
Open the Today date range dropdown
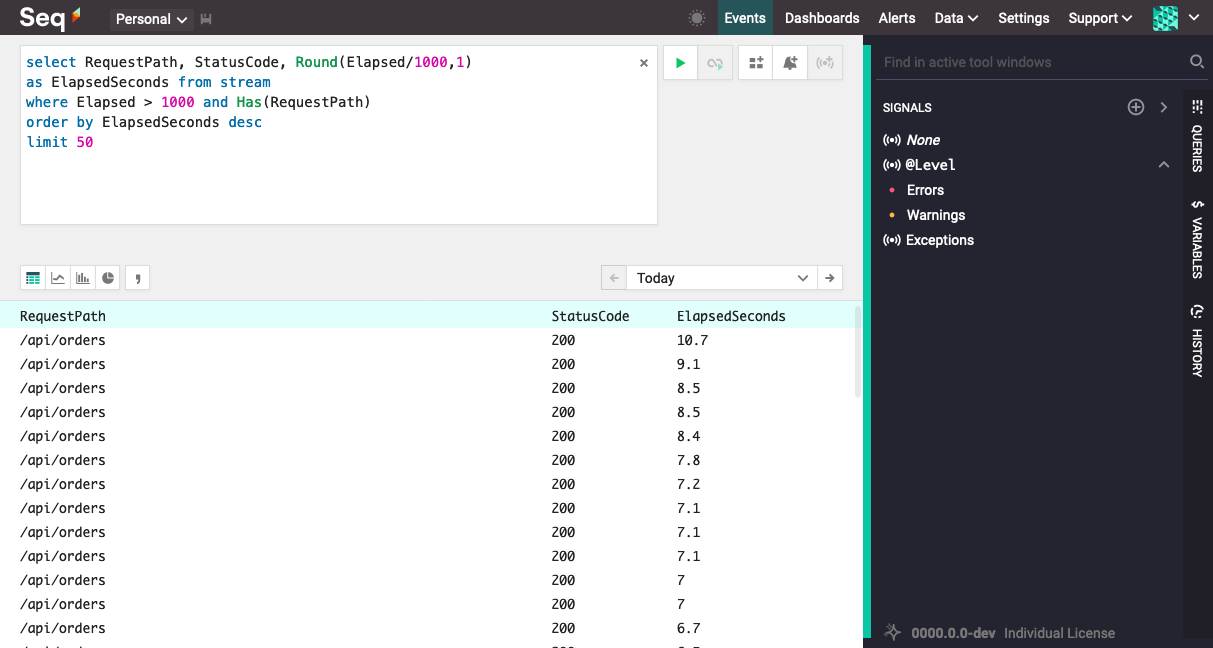[722, 278]
